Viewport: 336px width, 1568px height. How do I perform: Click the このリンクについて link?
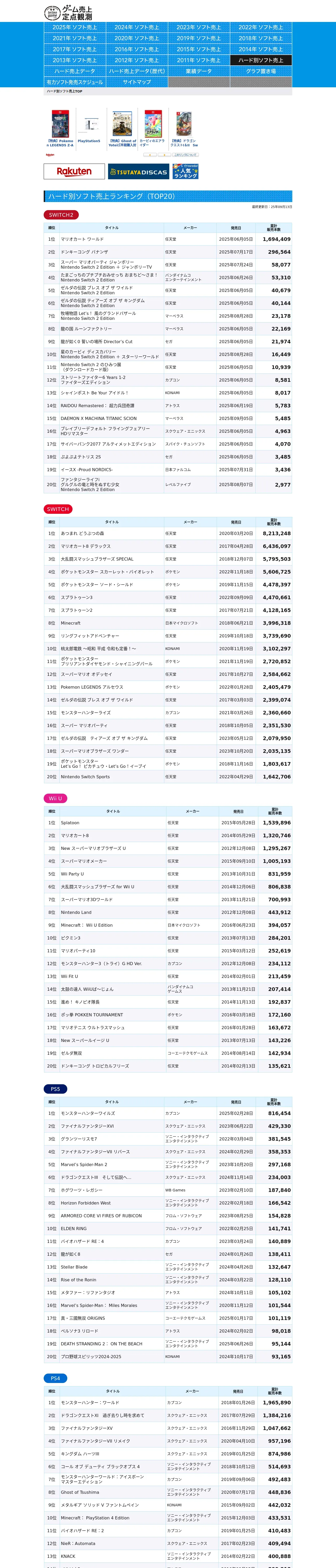click(185, 155)
